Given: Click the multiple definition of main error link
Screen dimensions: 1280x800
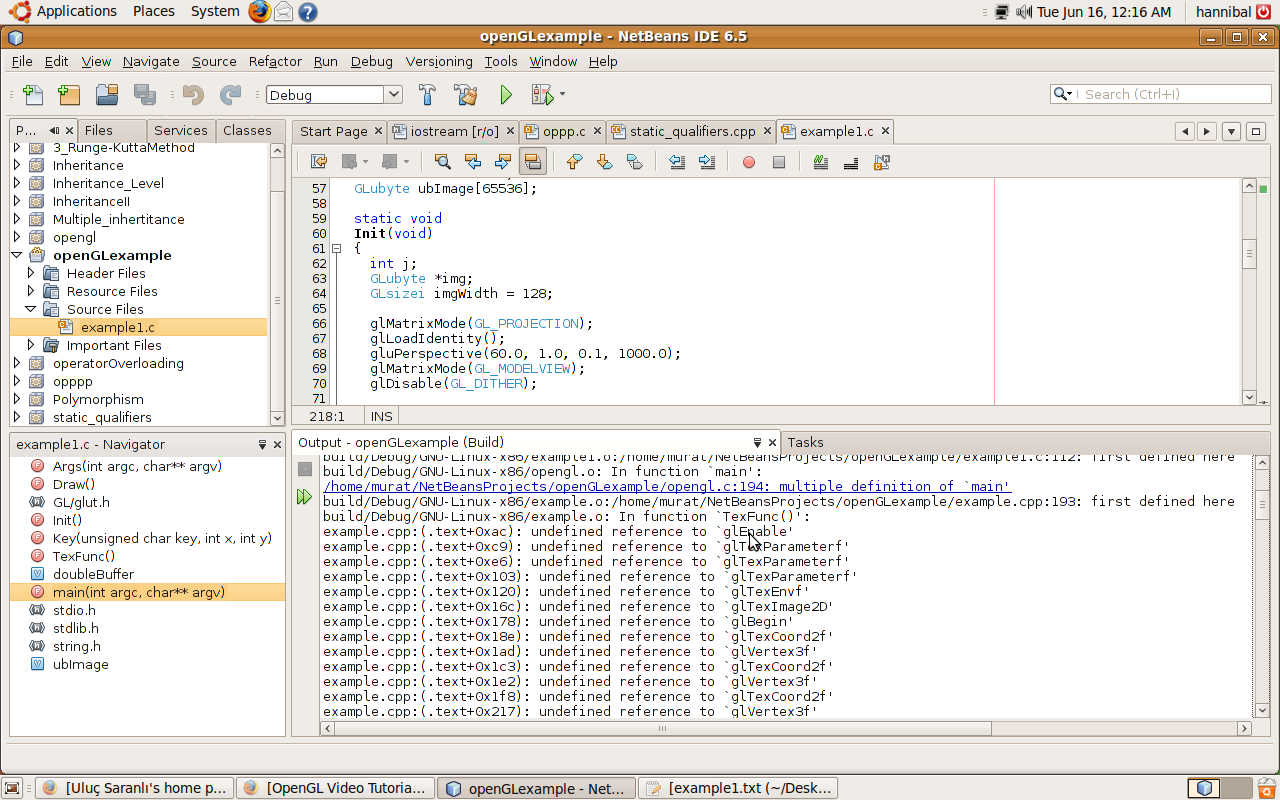Looking at the screenshot, I should [667, 487].
